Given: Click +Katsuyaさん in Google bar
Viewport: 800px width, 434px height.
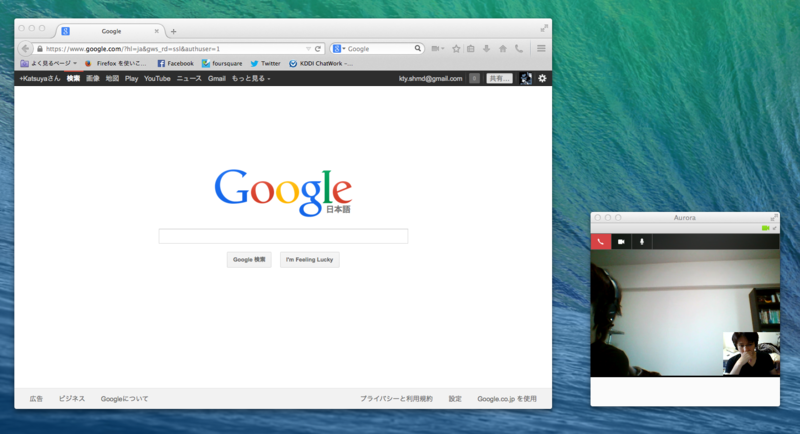Looking at the screenshot, I should 39,79.
